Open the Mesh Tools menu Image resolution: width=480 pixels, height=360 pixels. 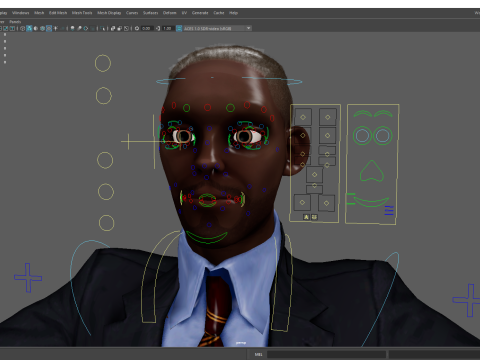(x=82, y=13)
